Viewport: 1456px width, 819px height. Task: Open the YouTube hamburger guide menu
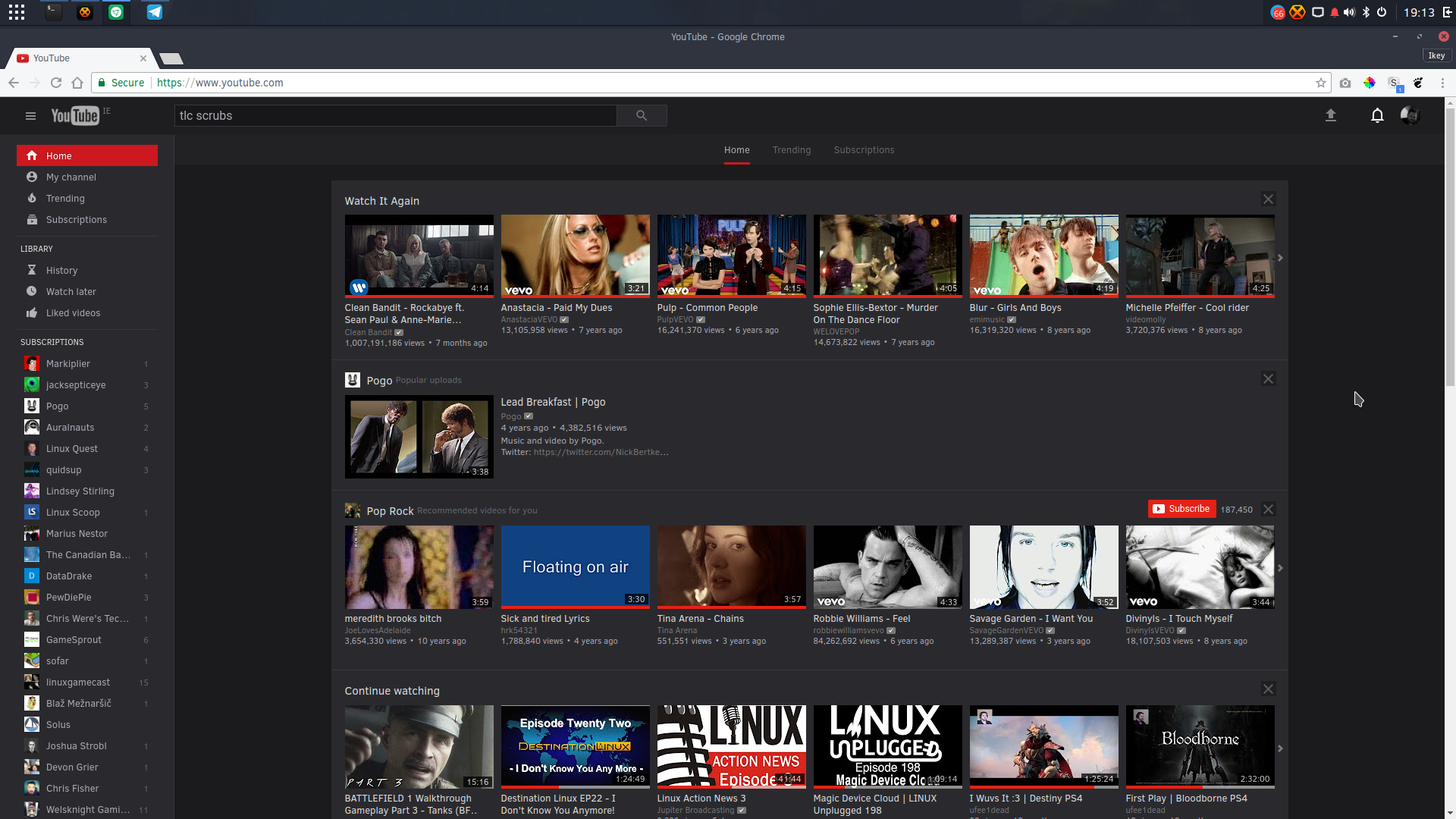click(x=30, y=116)
